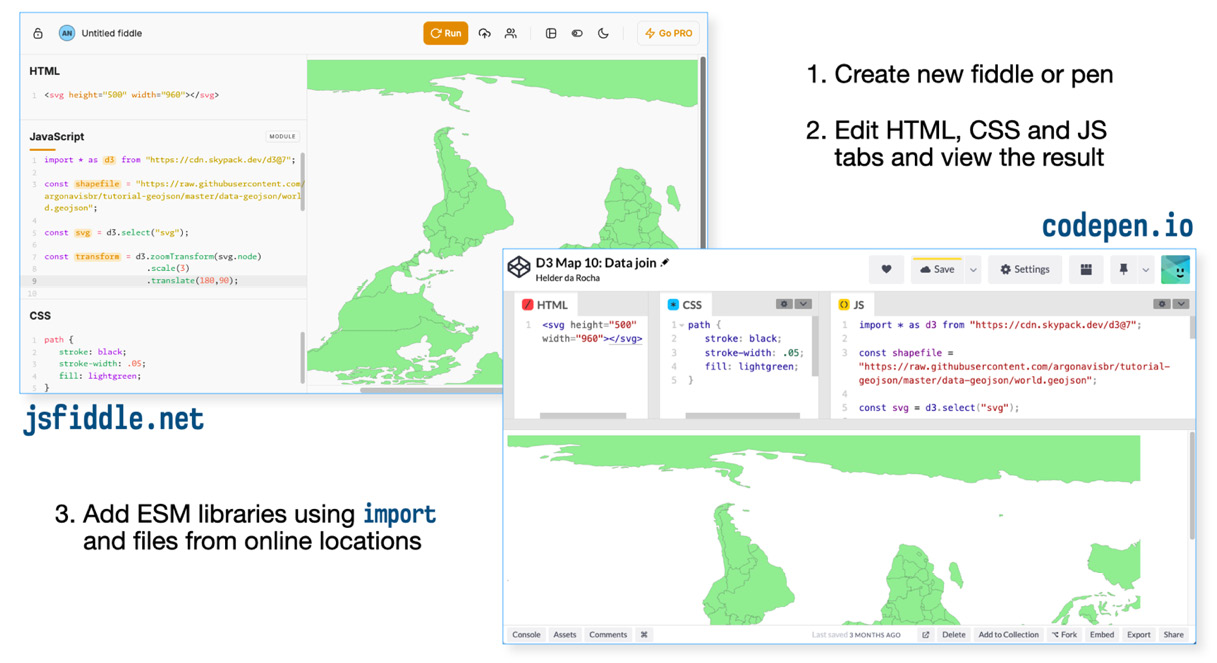The image size is (1217, 663).
Task: Pin the pen with the pin icon
Action: [1124, 269]
